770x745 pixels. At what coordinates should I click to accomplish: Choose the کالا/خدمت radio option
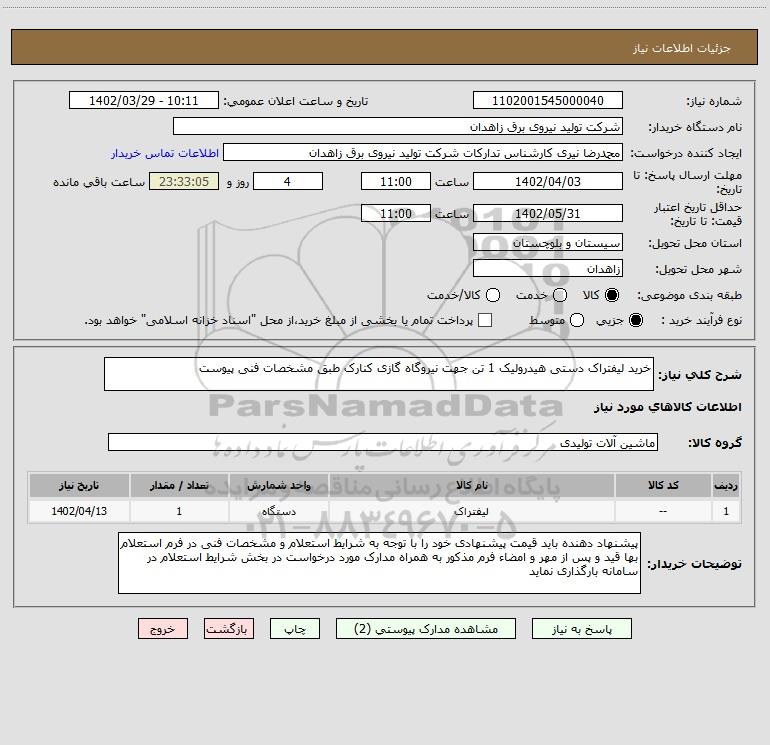tap(490, 295)
